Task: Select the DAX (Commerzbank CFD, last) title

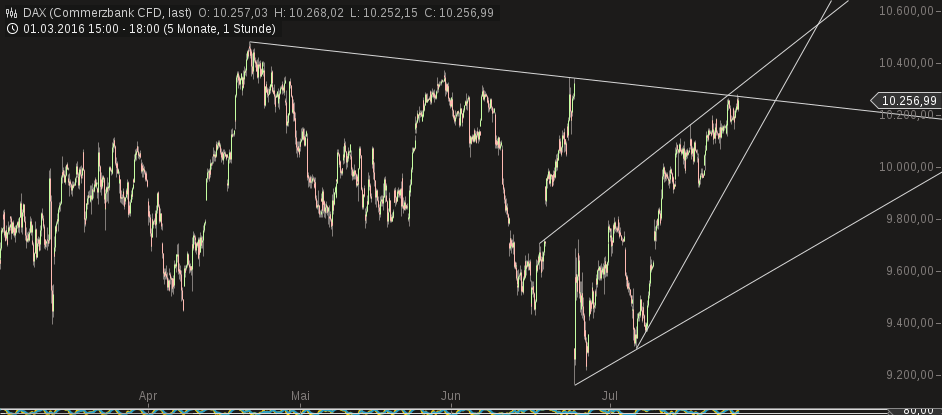Action: (108, 13)
